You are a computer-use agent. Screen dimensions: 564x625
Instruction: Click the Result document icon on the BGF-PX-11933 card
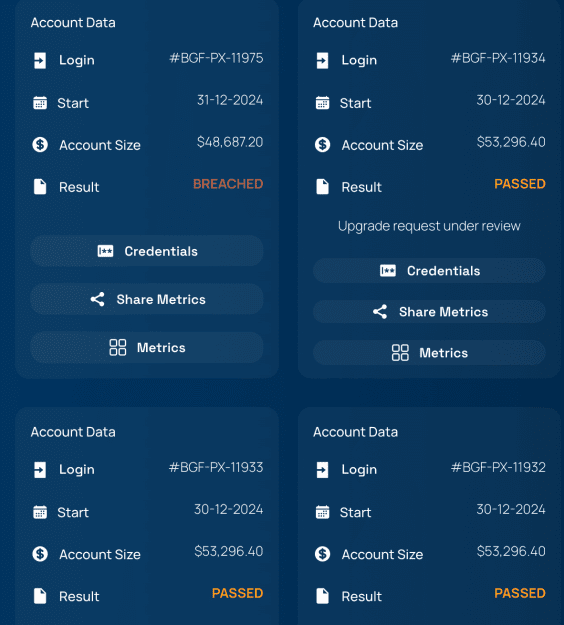(x=40, y=596)
